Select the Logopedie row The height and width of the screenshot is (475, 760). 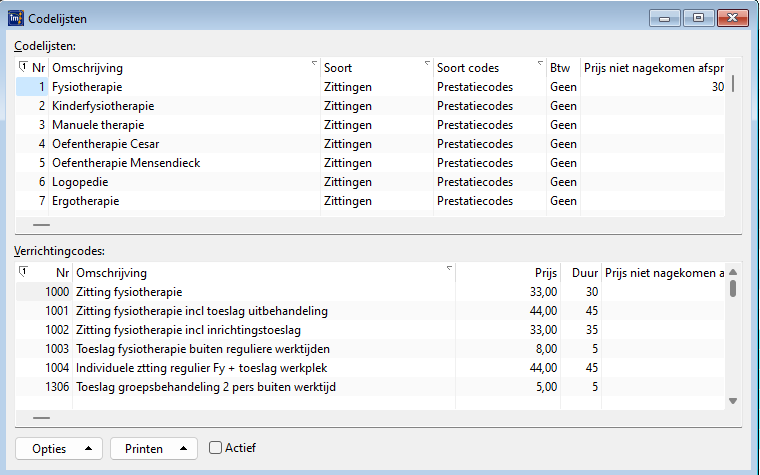coord(370,182)
